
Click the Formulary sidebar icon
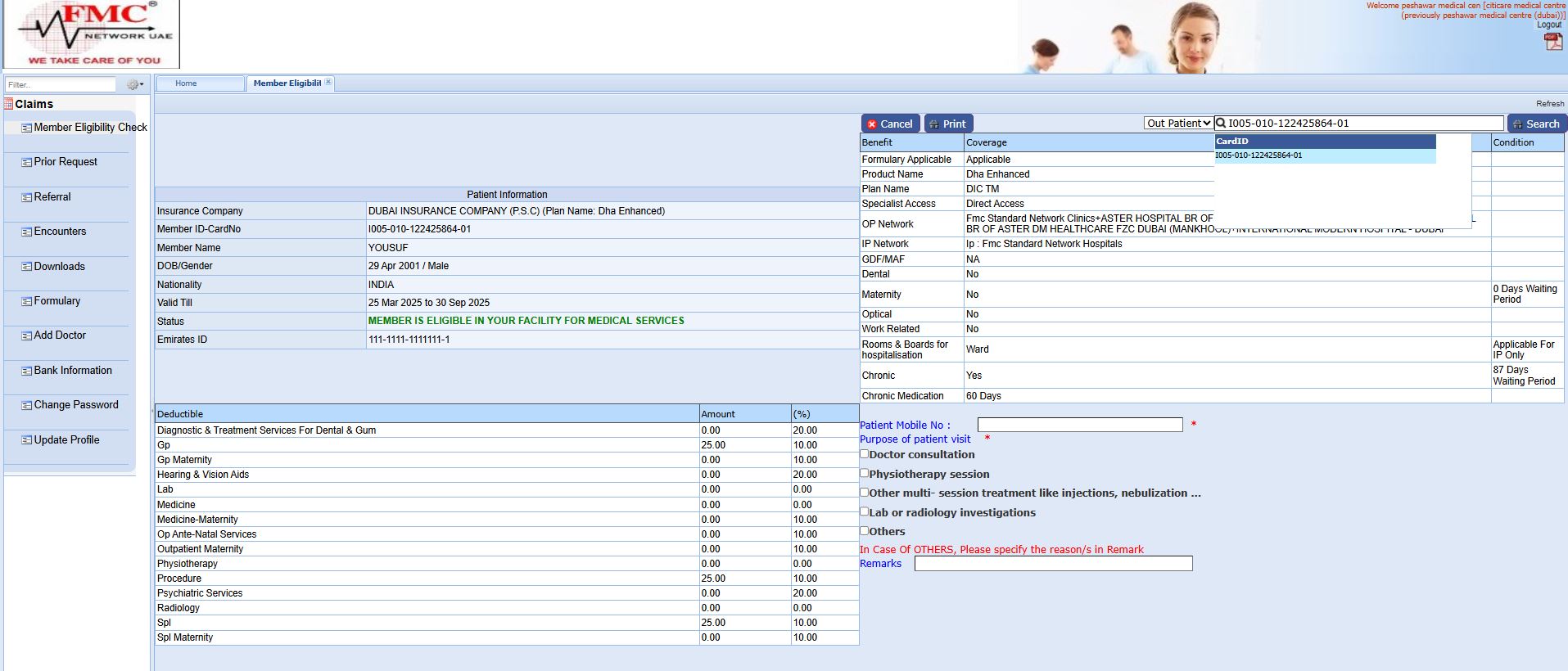tap(26, 301)
